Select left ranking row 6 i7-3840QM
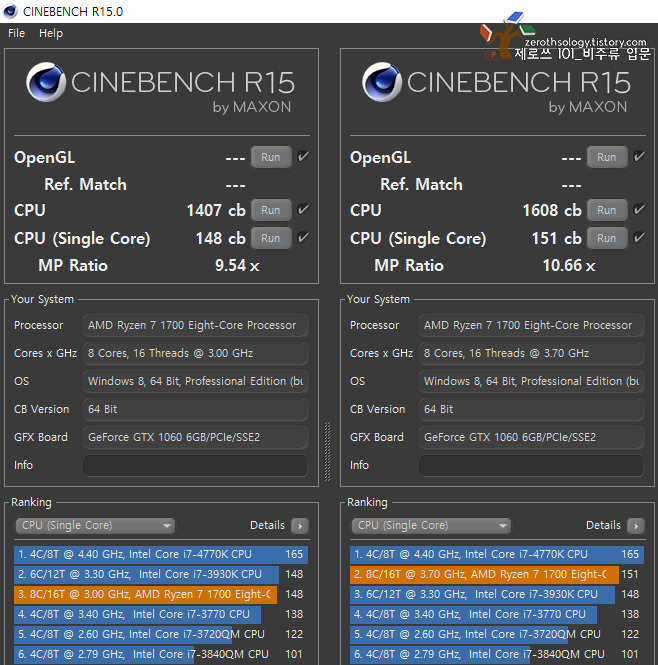658x665 pixels. (161, 654)
